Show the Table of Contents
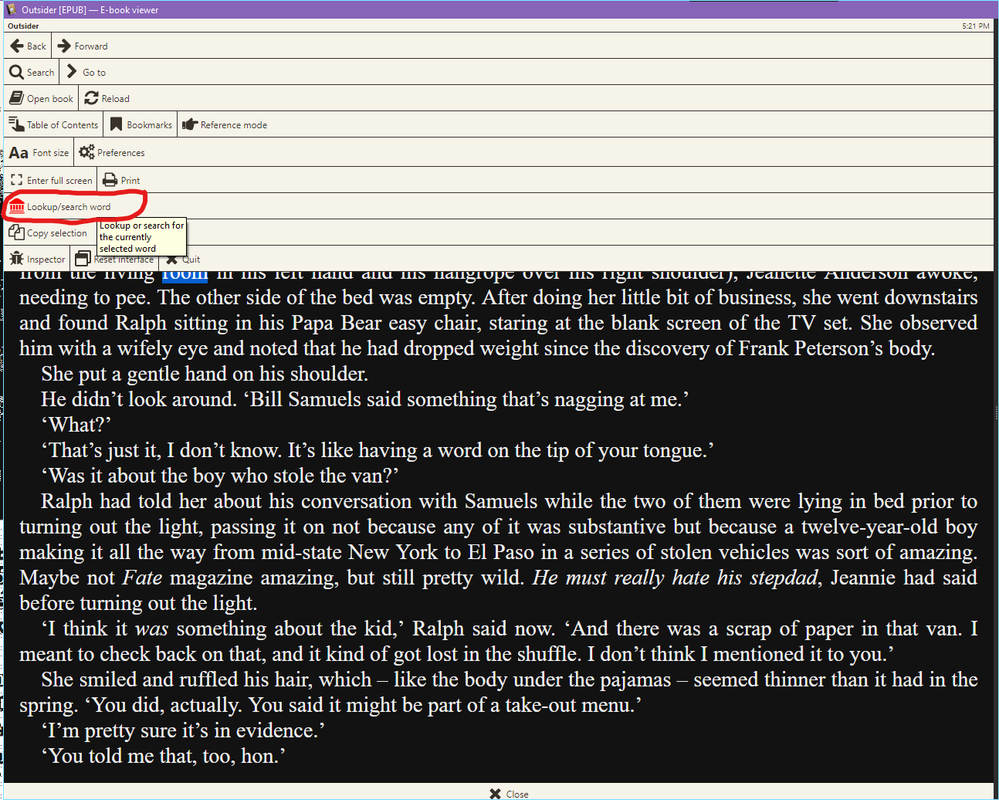Image resolution: width=999 pixels, height=800 pixels. [54, 125]
